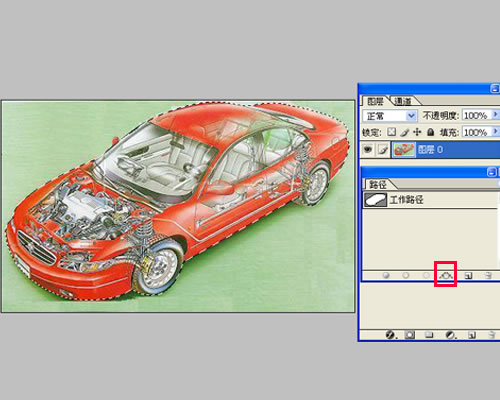Create new fill or adjustment layer
This screenshot has height=400, width=500.
(450, 335)
